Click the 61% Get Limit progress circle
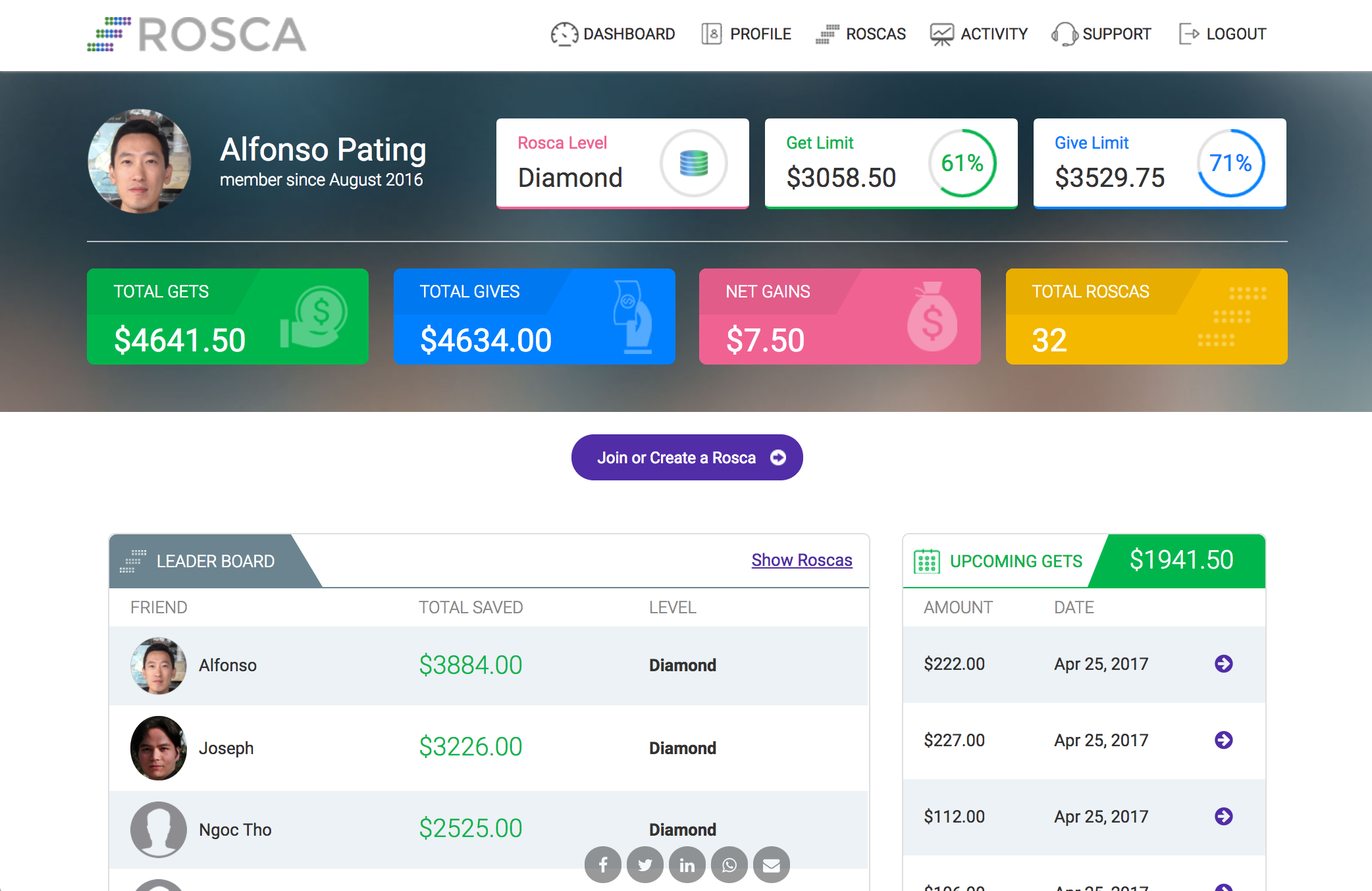Viewport: 1372px width, 891px height. (x=962, y=163)
